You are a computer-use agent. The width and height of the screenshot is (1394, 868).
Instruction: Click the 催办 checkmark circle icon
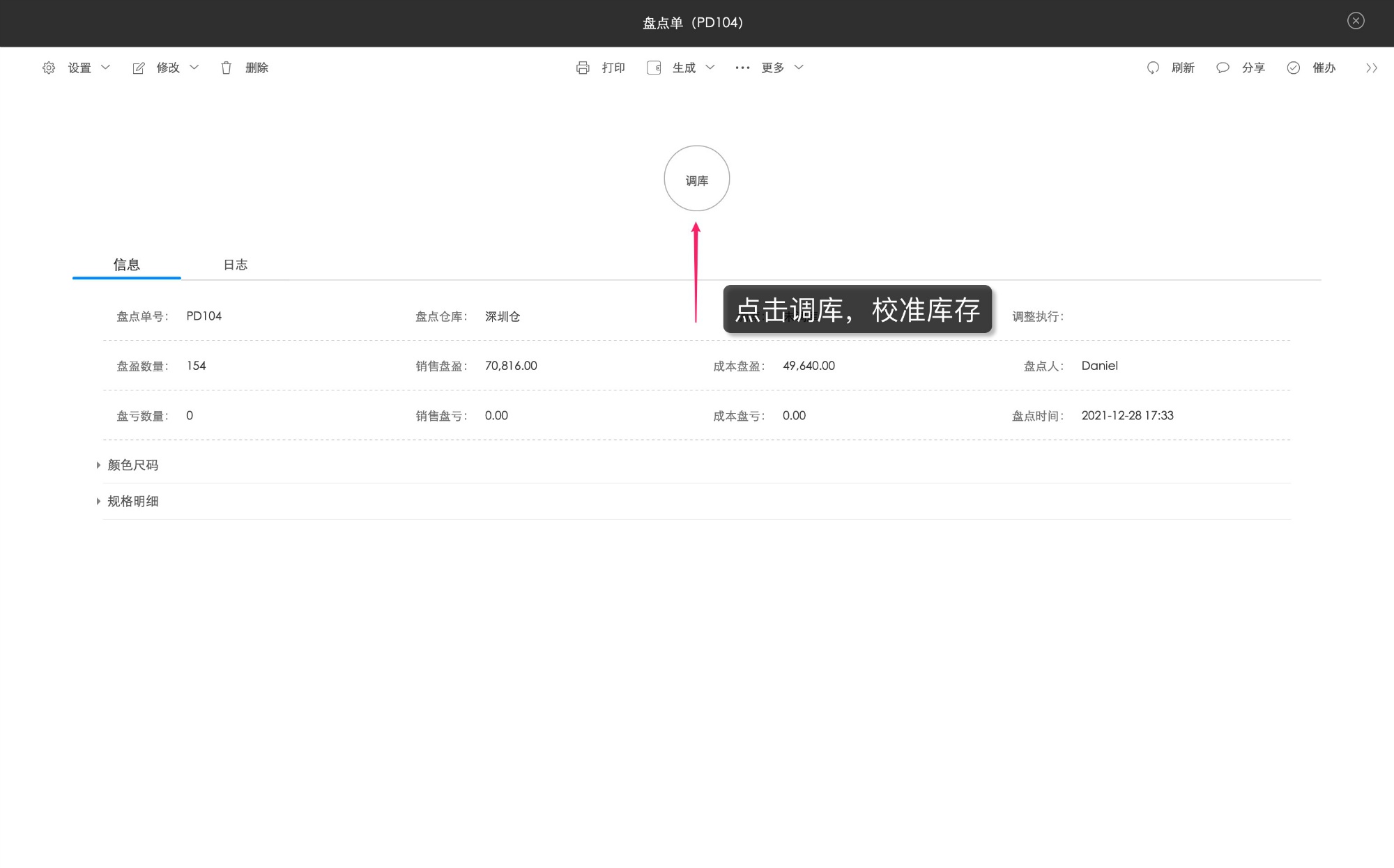pyautogui.click(x=1294, y=68)
